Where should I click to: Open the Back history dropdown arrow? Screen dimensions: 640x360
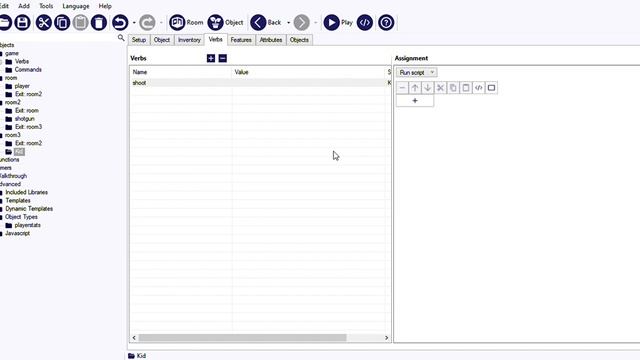click(288, 23)
